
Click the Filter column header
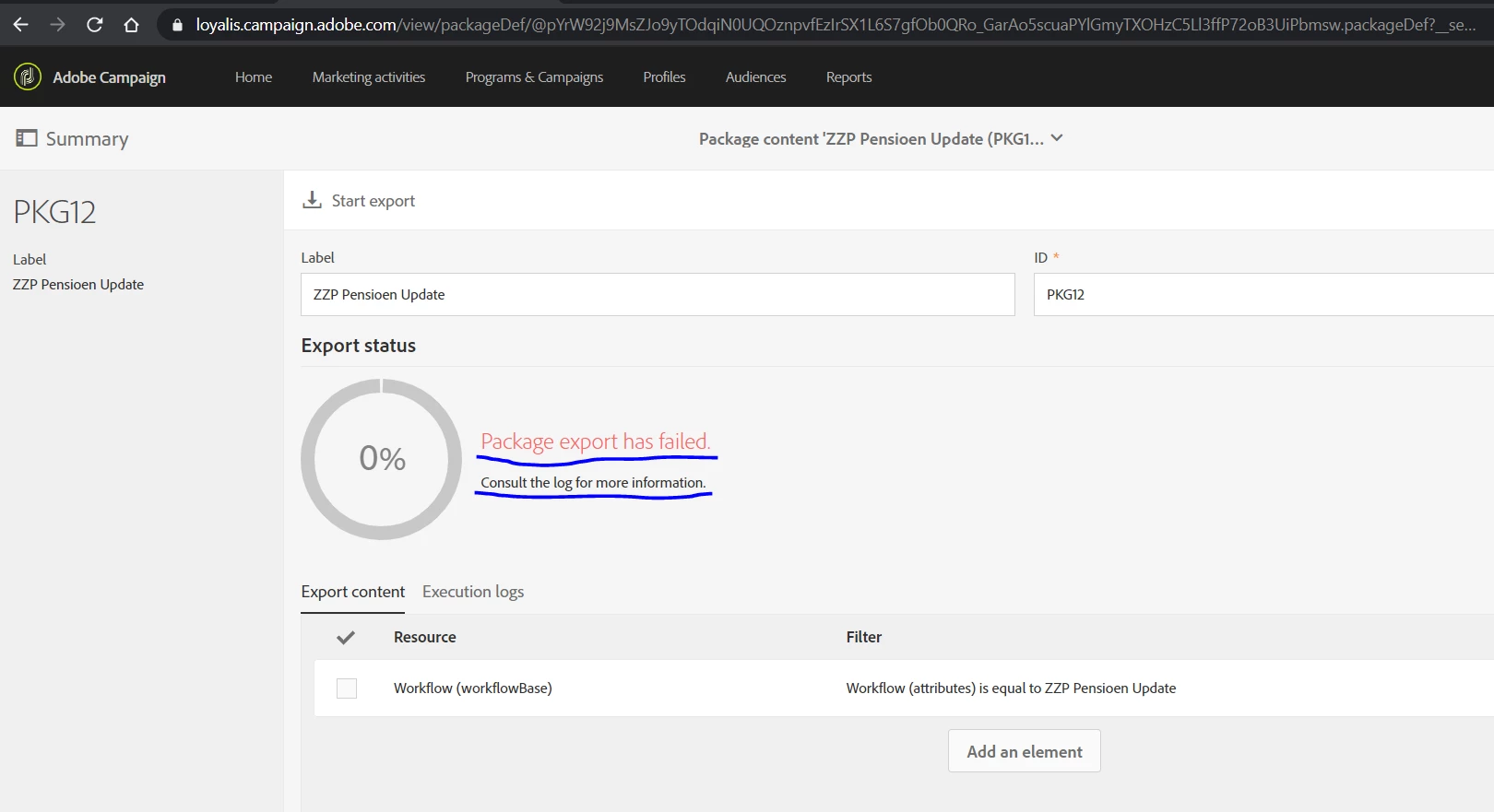[x=863, y=637]
